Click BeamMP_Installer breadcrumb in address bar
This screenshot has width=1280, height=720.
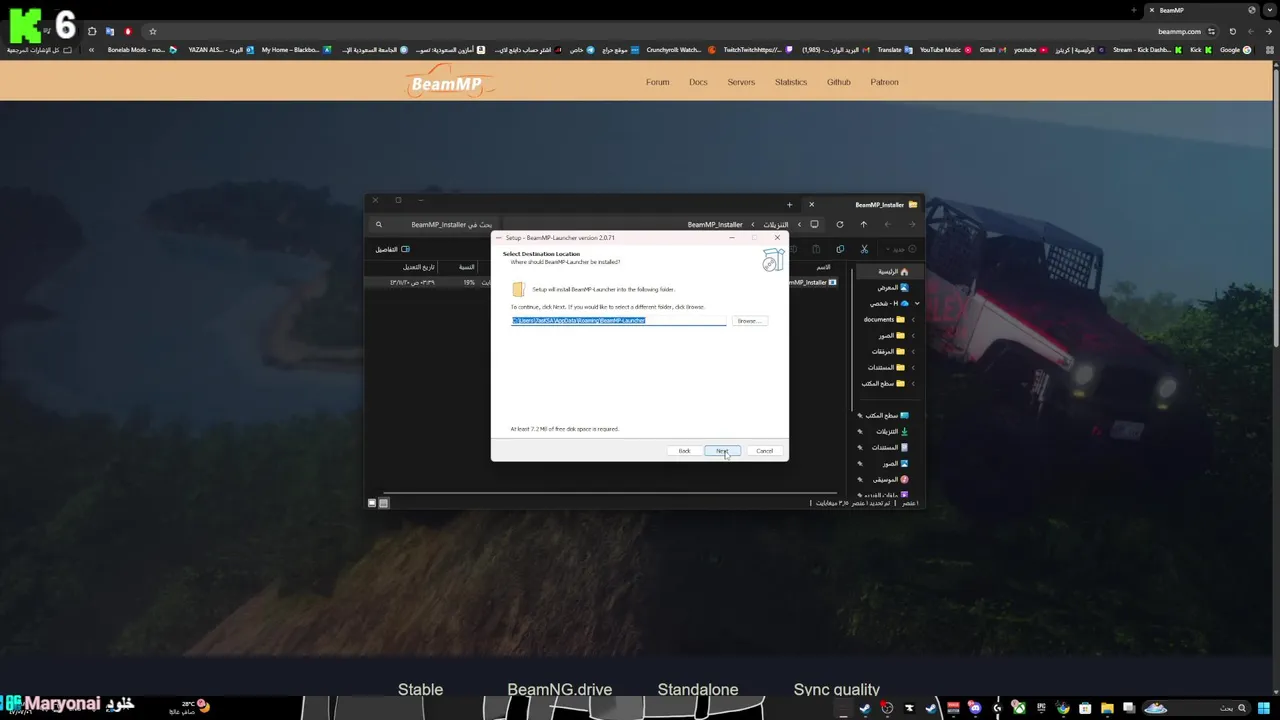click(x=715, y=225)
